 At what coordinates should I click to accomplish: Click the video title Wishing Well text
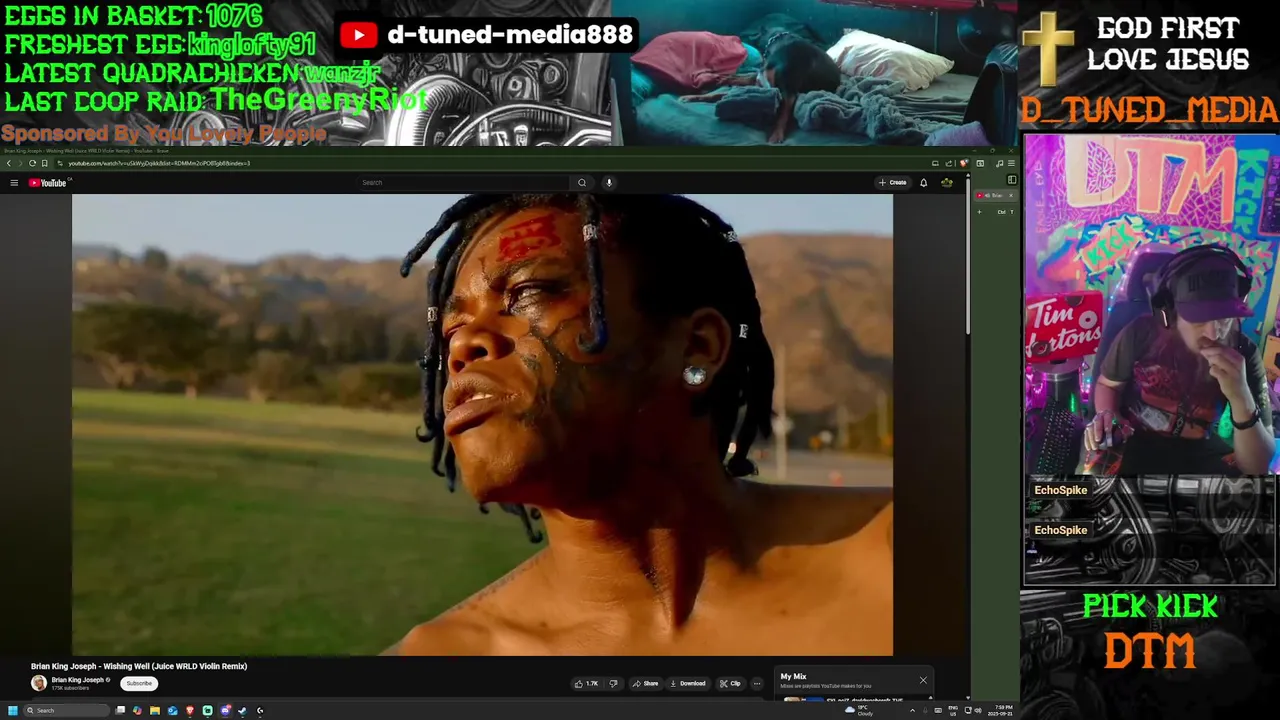(x=139, y=666)
